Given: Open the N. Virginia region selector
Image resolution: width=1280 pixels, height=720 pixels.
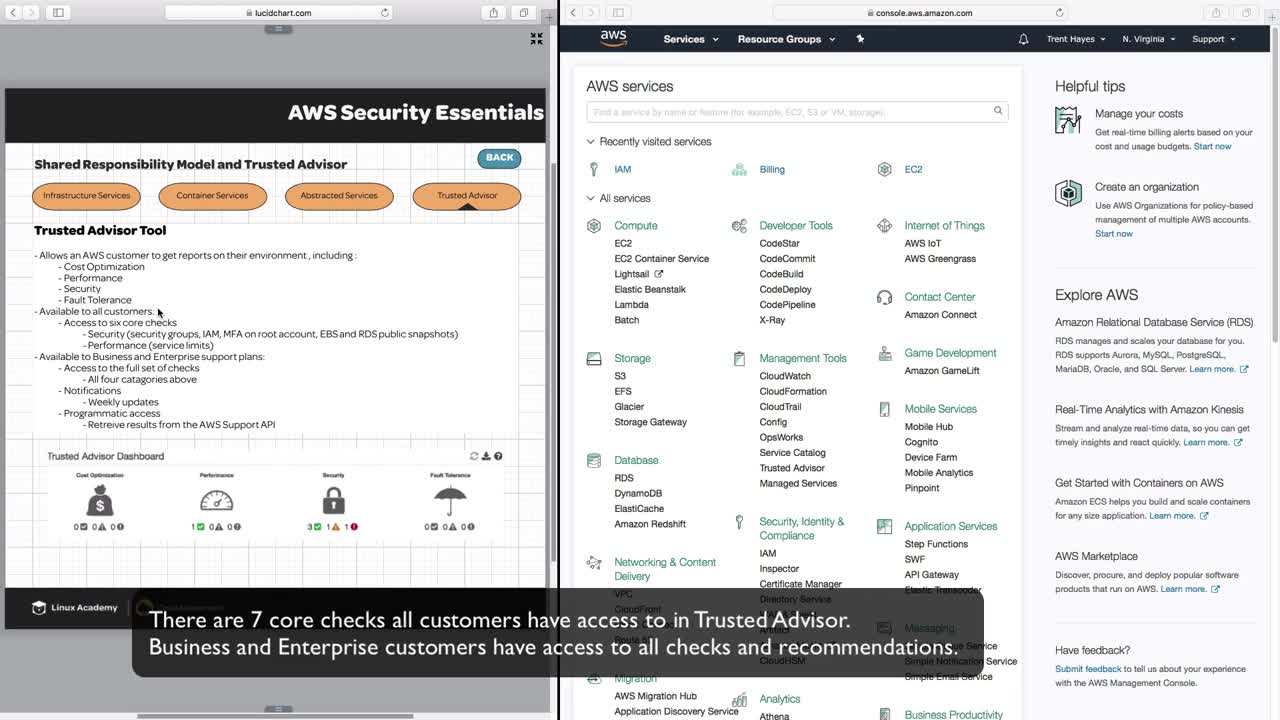Looking at the screenshot, I should tap(1149, 39).
